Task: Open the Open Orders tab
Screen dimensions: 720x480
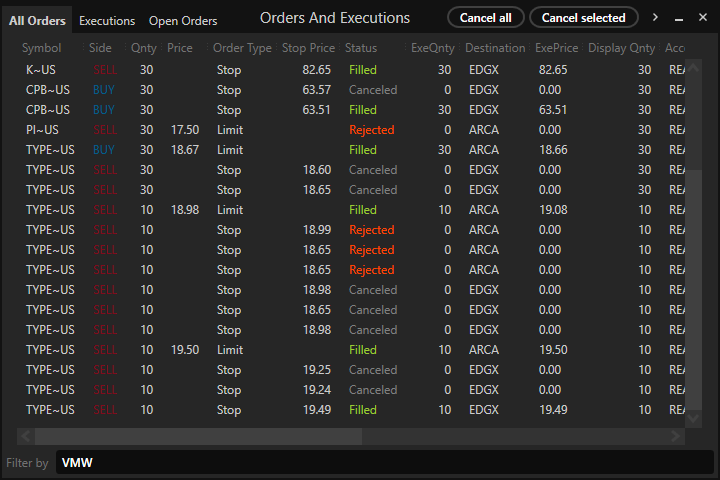Action: point(183,21)
